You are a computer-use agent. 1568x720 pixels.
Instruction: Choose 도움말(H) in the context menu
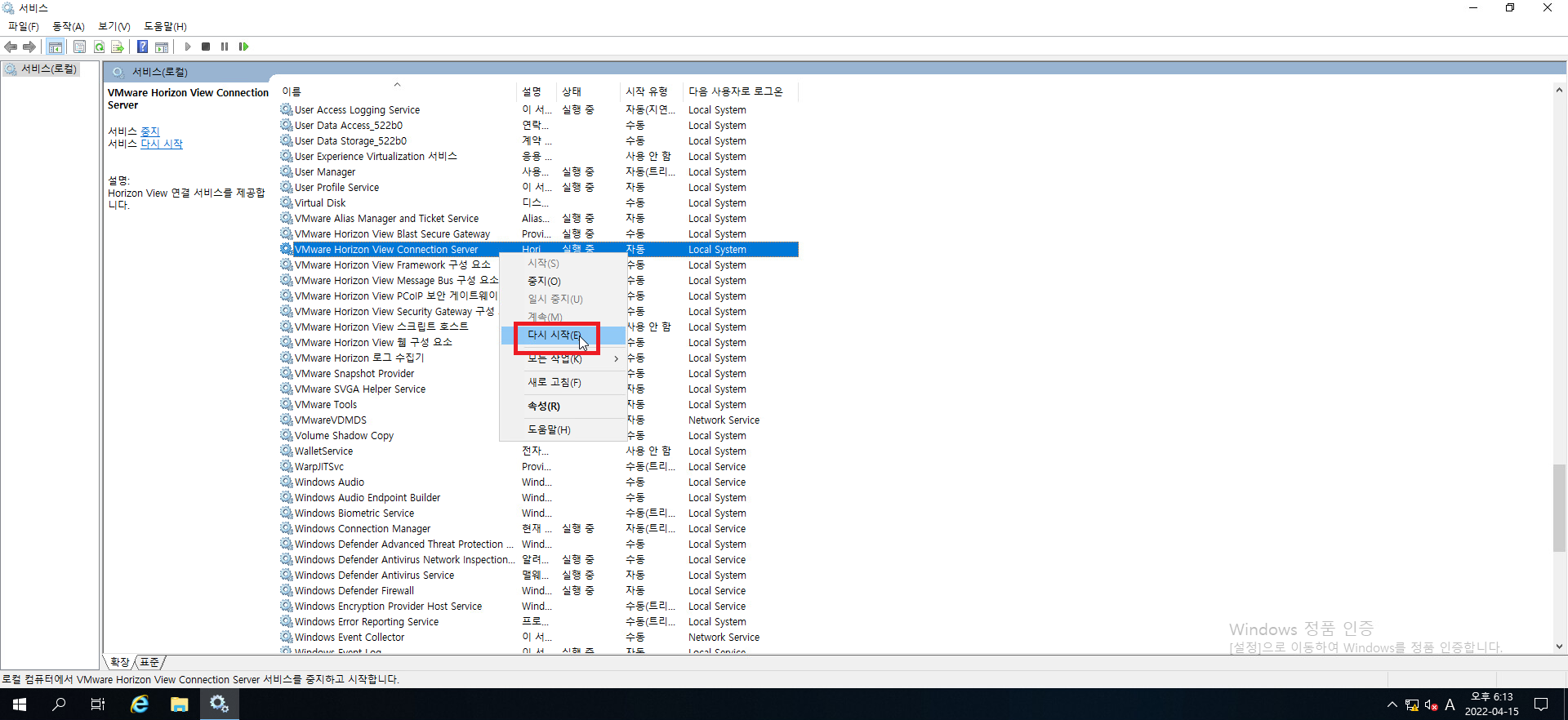click(x=563, y=429)
